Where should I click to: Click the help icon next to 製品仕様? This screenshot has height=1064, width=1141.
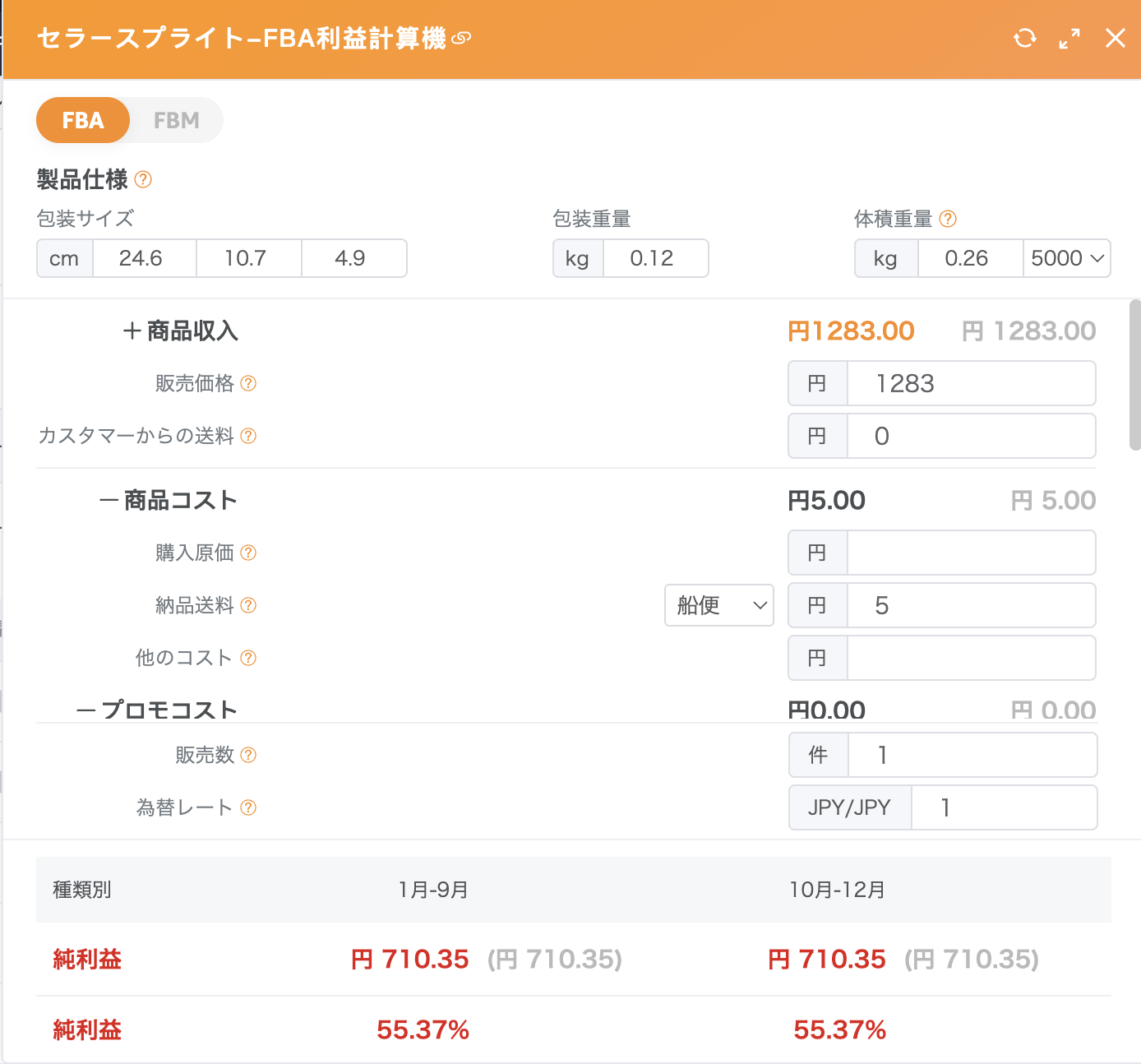143,179
